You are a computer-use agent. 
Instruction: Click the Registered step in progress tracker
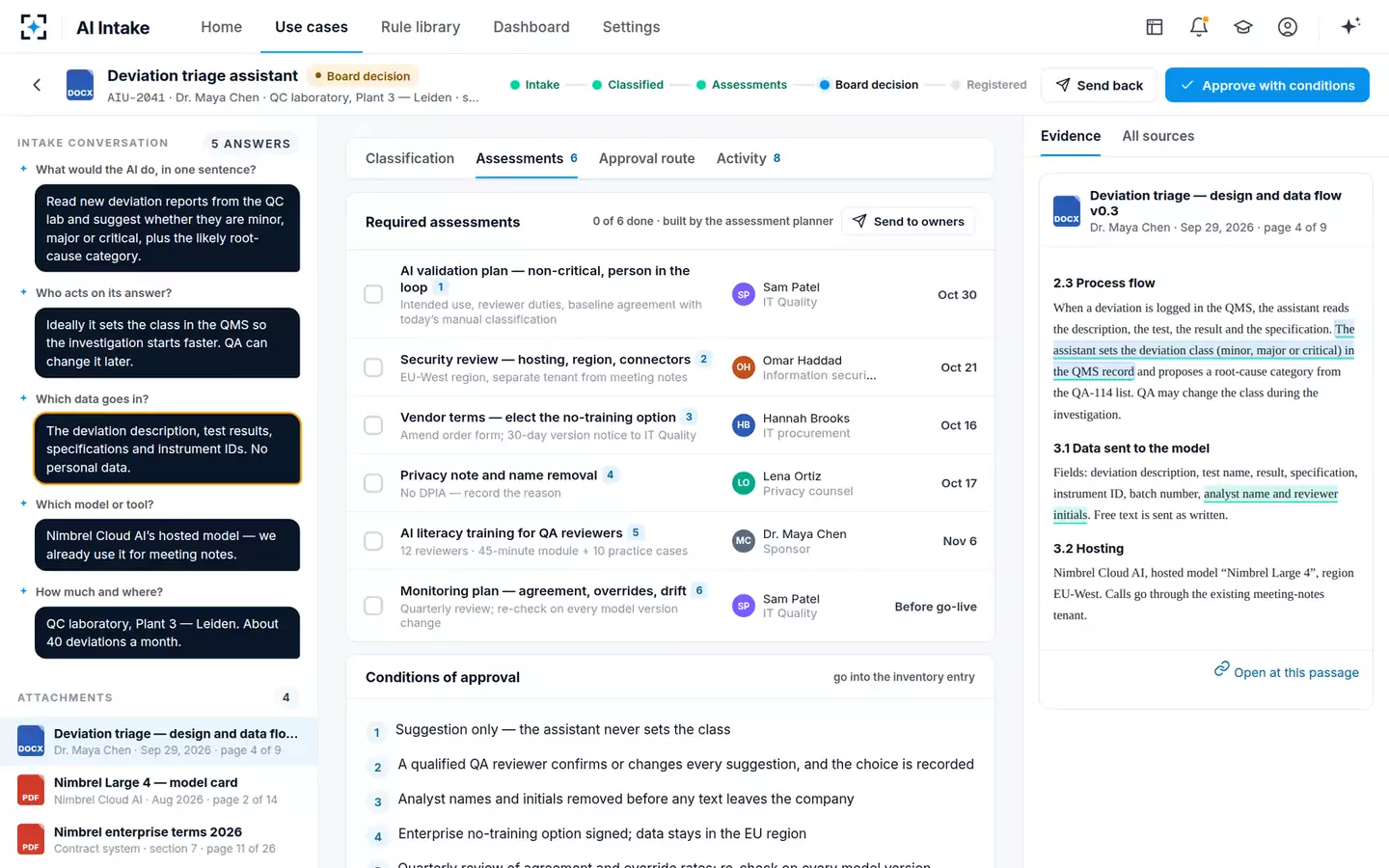[x=989, y=85]
